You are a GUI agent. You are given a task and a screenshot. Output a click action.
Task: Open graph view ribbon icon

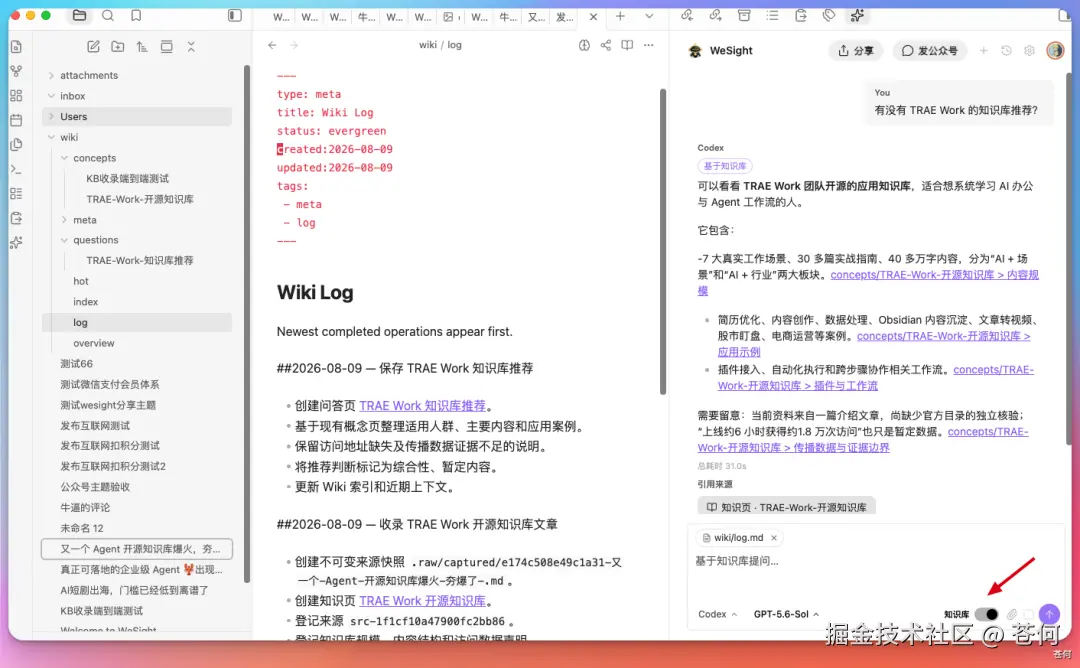click(17, 71)
